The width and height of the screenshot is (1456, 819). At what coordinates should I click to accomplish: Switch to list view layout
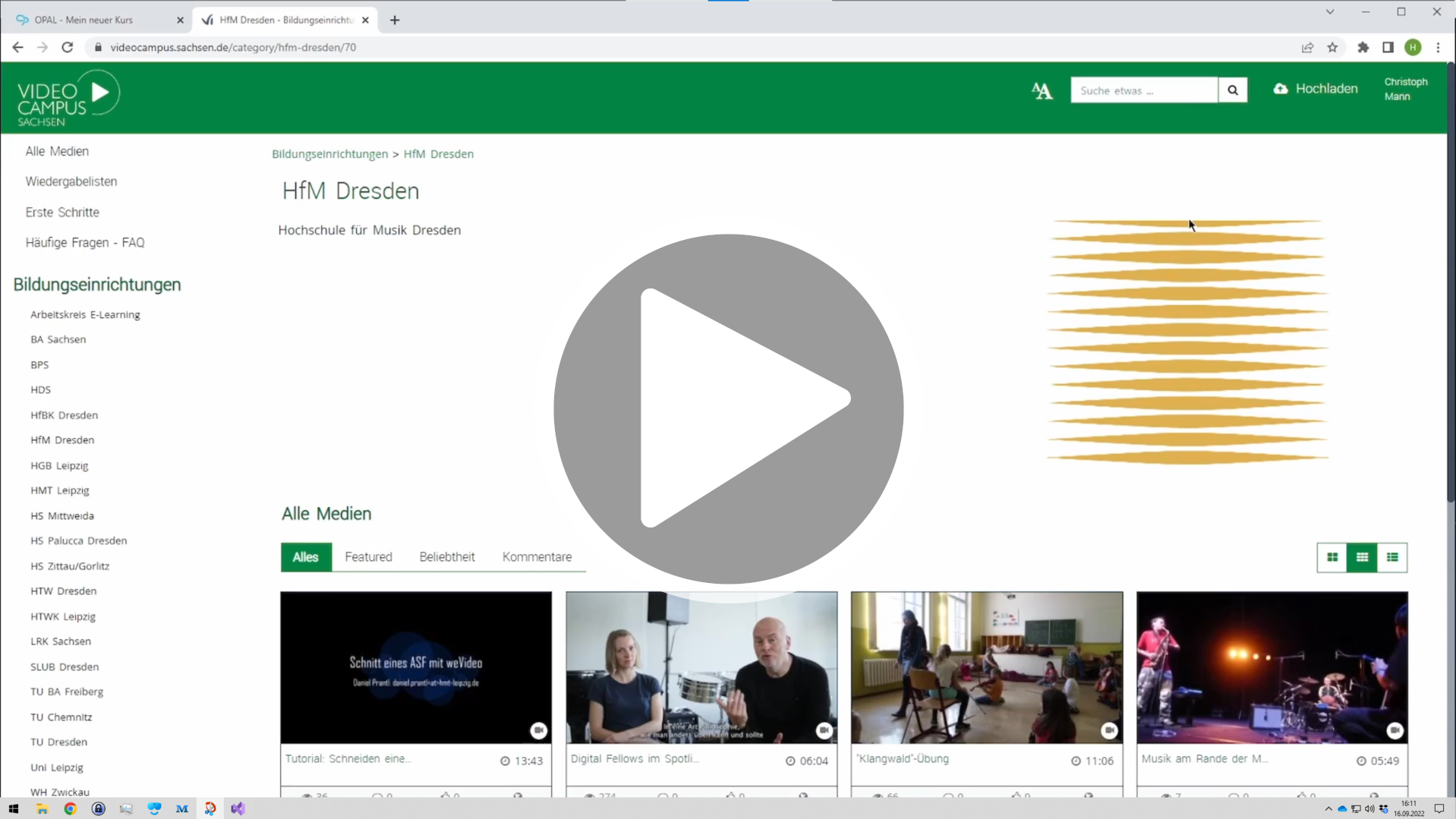coord(1392,557)
